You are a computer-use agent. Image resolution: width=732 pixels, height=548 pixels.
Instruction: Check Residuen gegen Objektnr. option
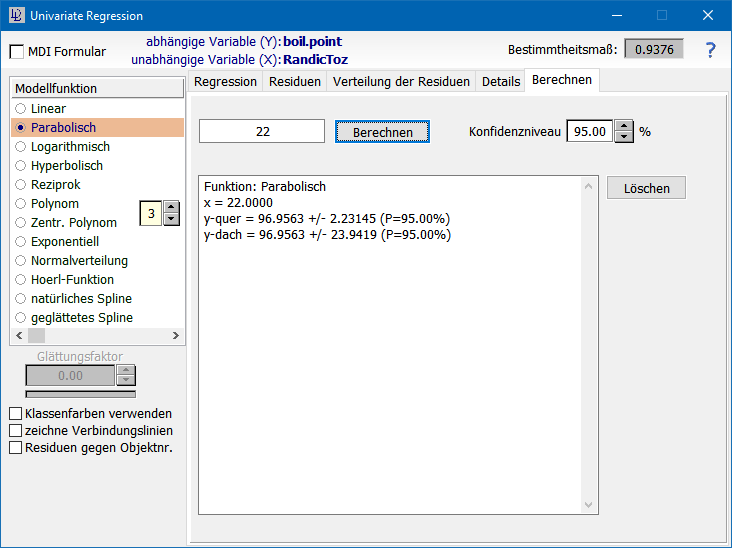[15, 448]
